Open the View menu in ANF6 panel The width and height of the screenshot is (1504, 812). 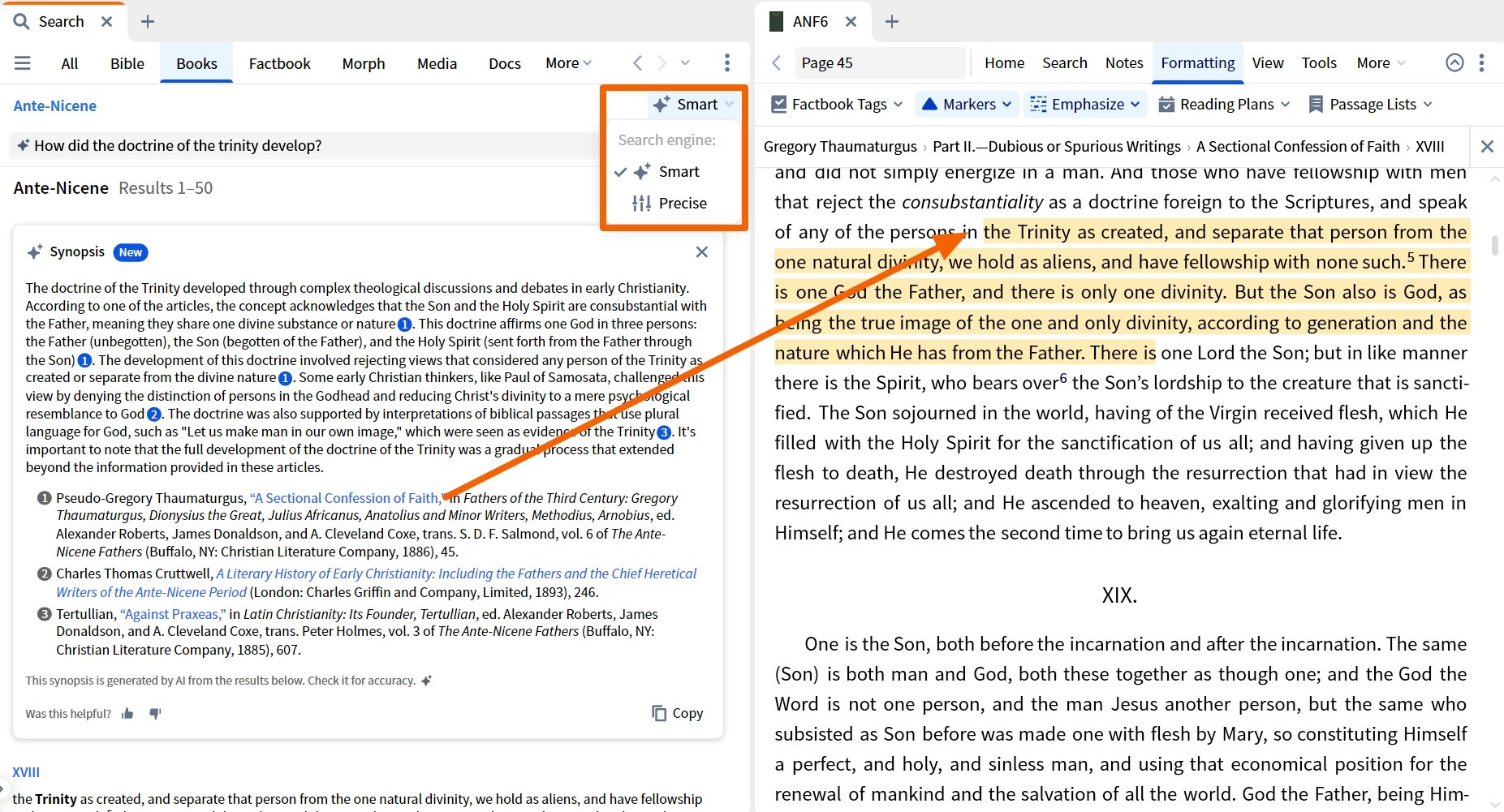pos(1268,63)
